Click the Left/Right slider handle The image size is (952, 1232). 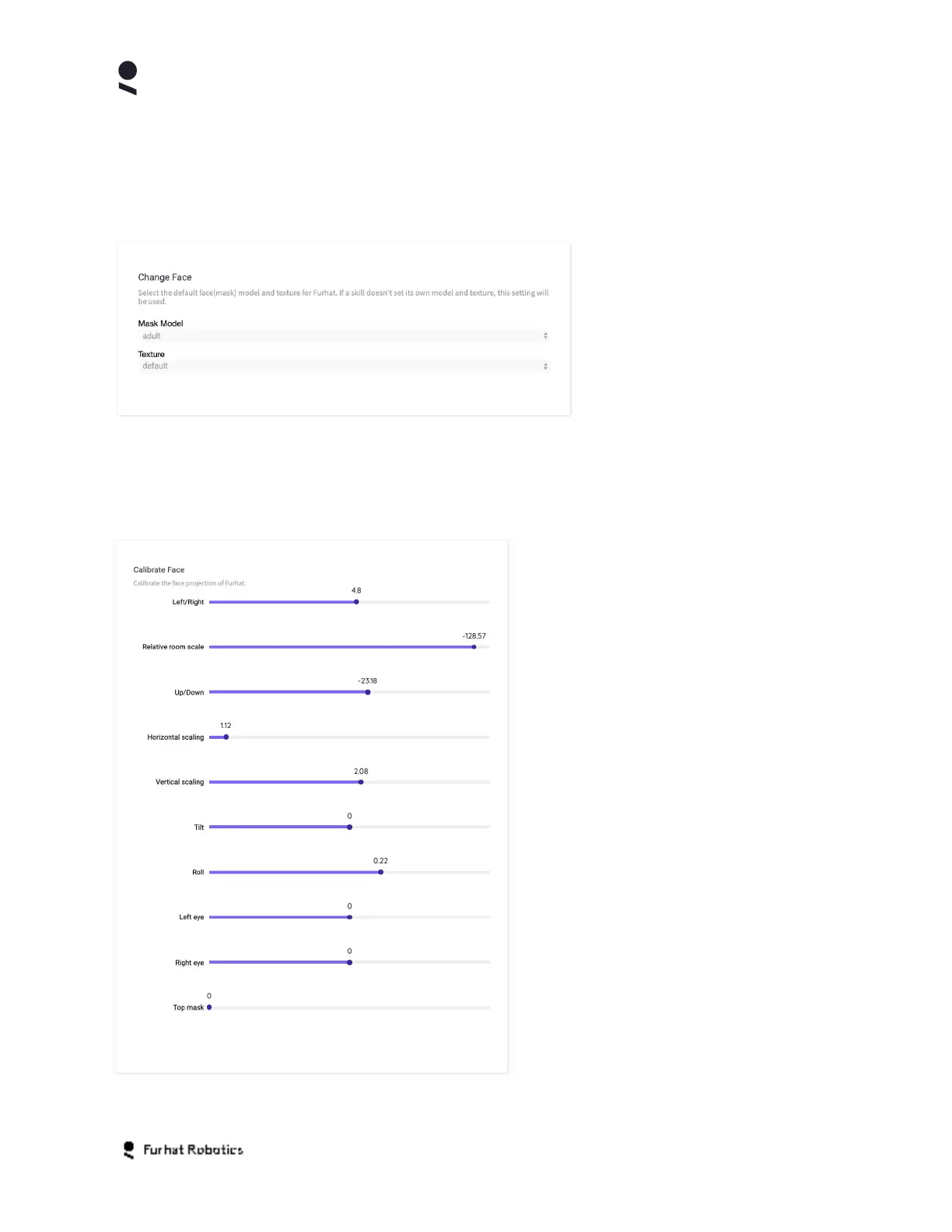click(356, 602)
